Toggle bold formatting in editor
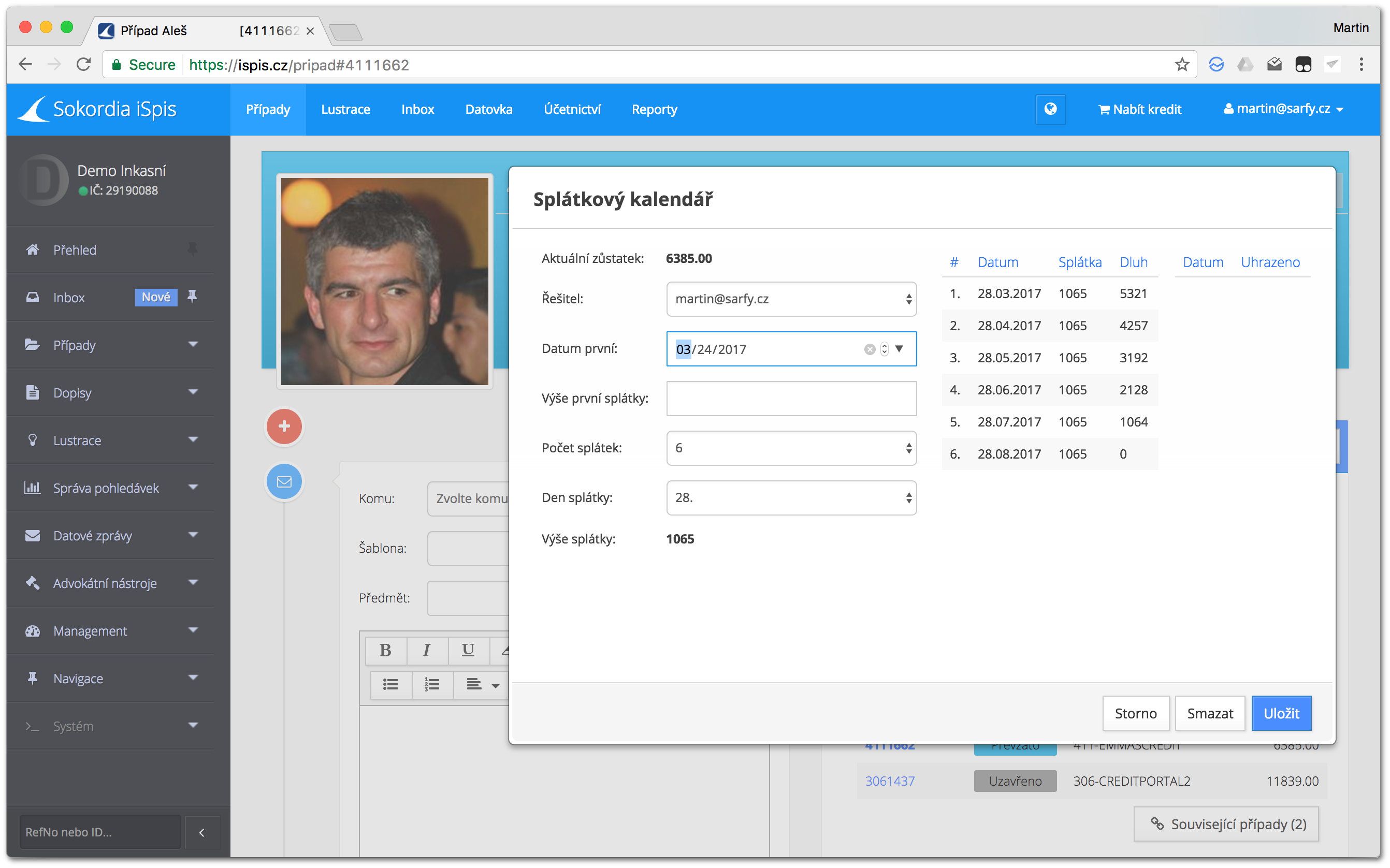The width and height of the screenshot is (1390, 868). (385, 650)
